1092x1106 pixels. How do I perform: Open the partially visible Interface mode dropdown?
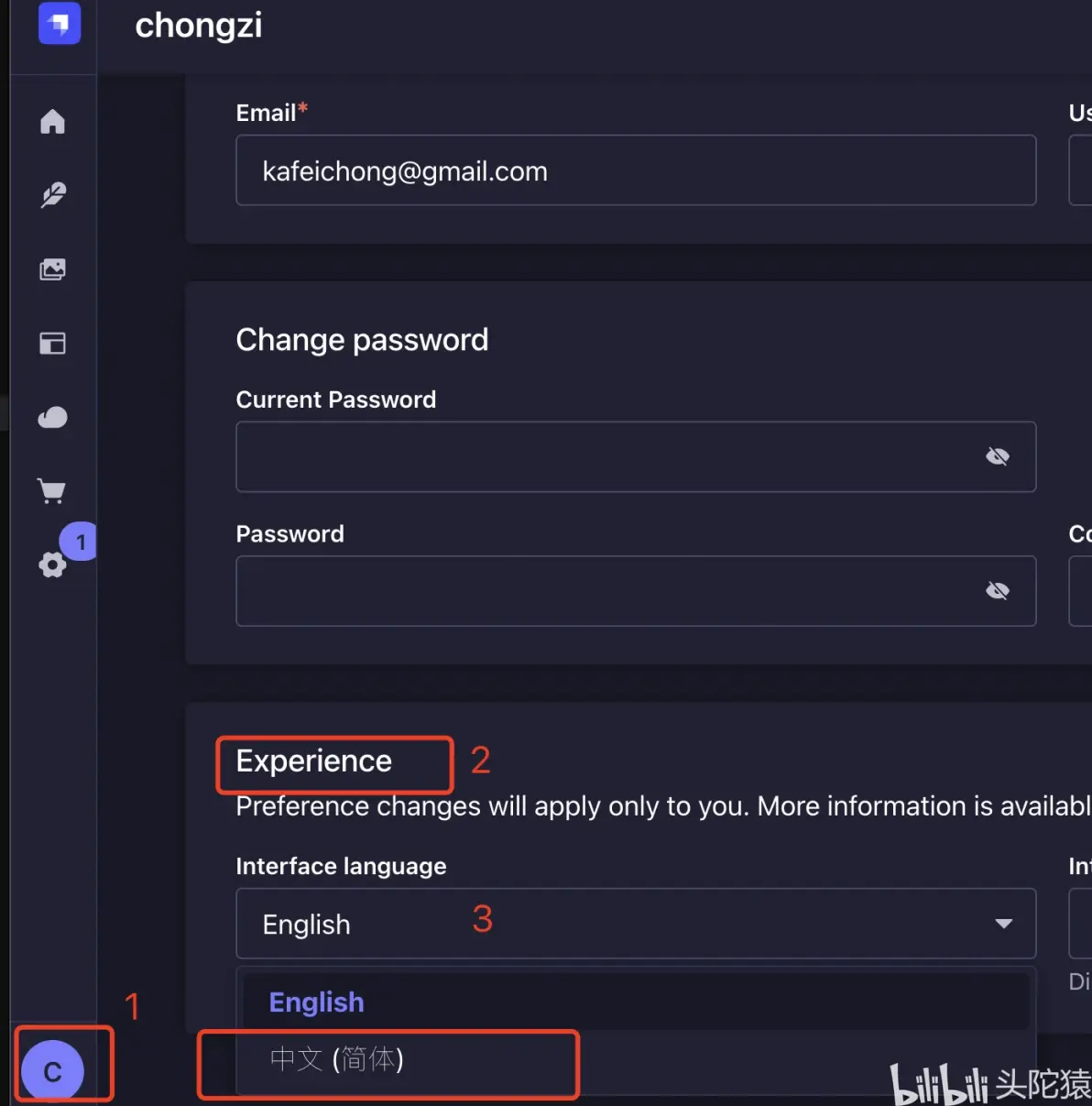click(1081, 924)
